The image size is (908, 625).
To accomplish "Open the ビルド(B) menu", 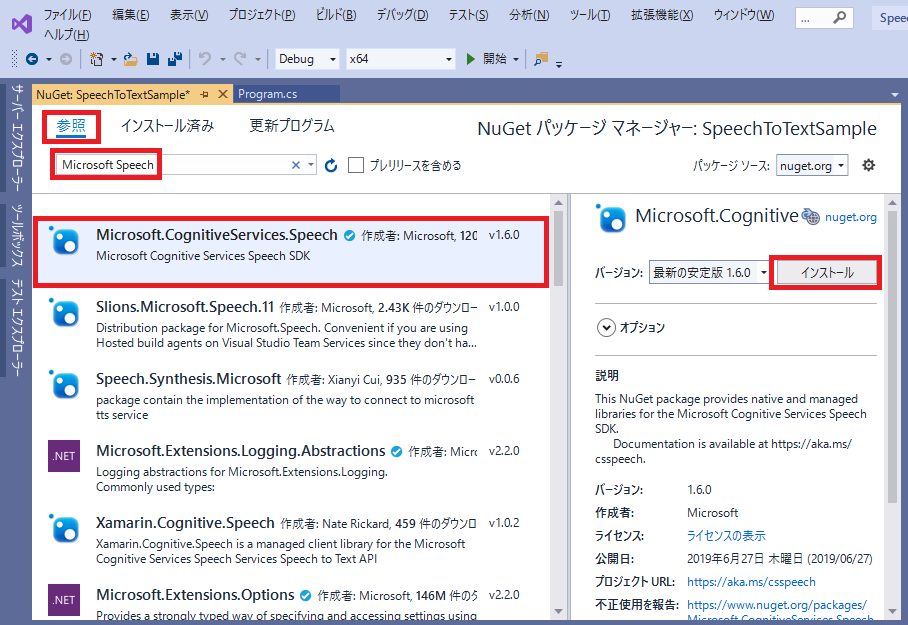I will 336,15.
